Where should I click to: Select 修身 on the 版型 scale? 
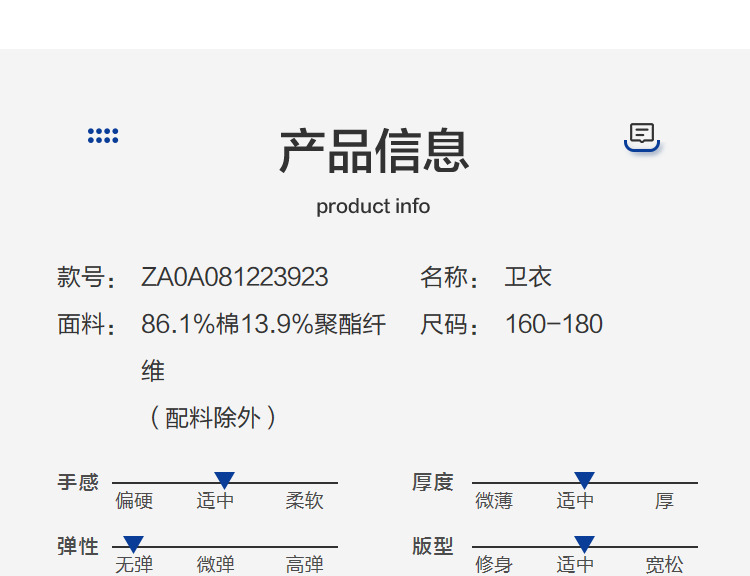tap(494, 565)
